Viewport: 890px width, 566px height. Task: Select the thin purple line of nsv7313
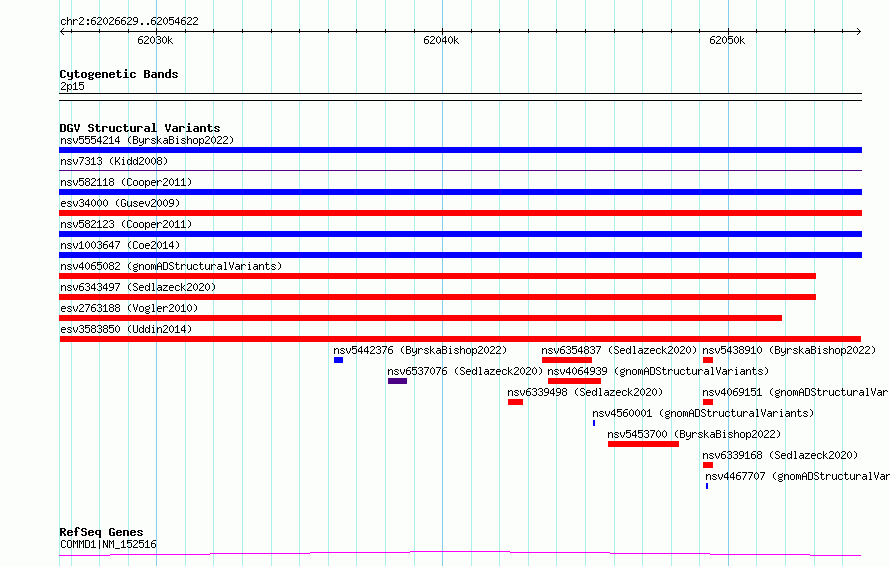[460, 170]
